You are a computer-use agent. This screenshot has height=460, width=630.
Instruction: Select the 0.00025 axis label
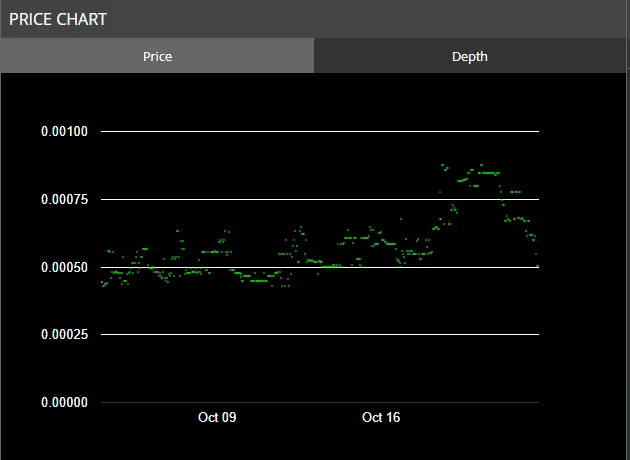pos(64,334)
